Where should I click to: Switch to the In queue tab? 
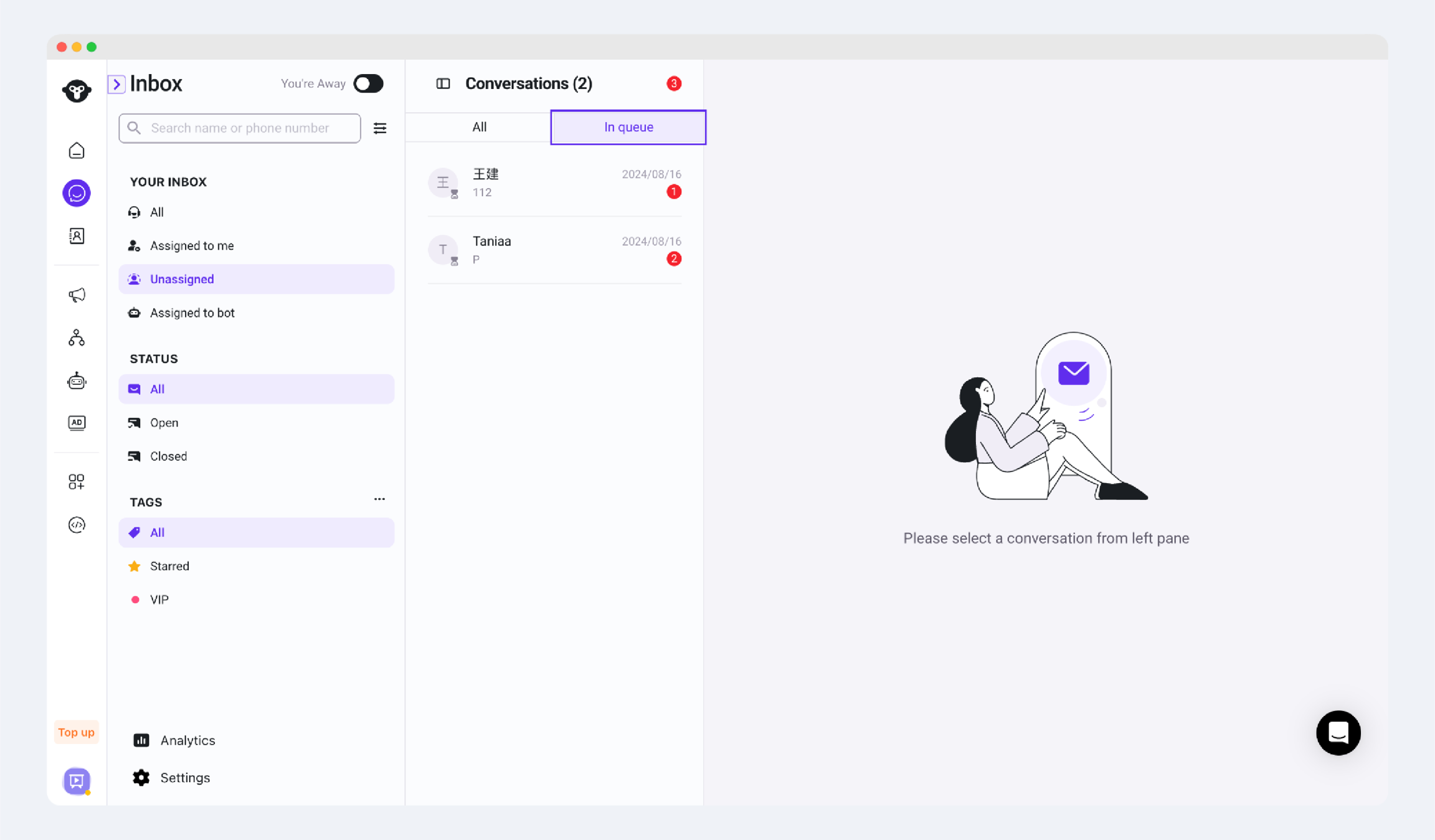pos(628,127)
